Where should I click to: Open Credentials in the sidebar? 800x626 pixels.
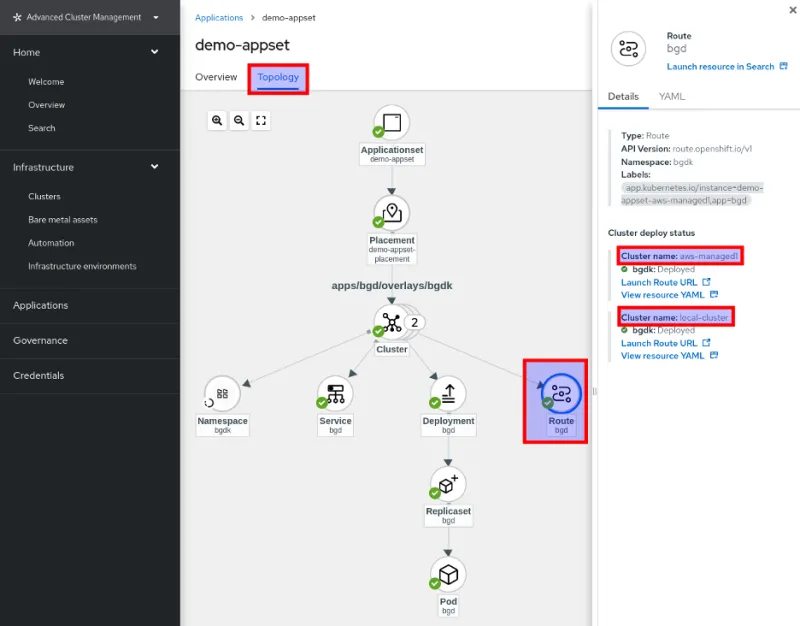pyautogui.click(x=39, y=375)
